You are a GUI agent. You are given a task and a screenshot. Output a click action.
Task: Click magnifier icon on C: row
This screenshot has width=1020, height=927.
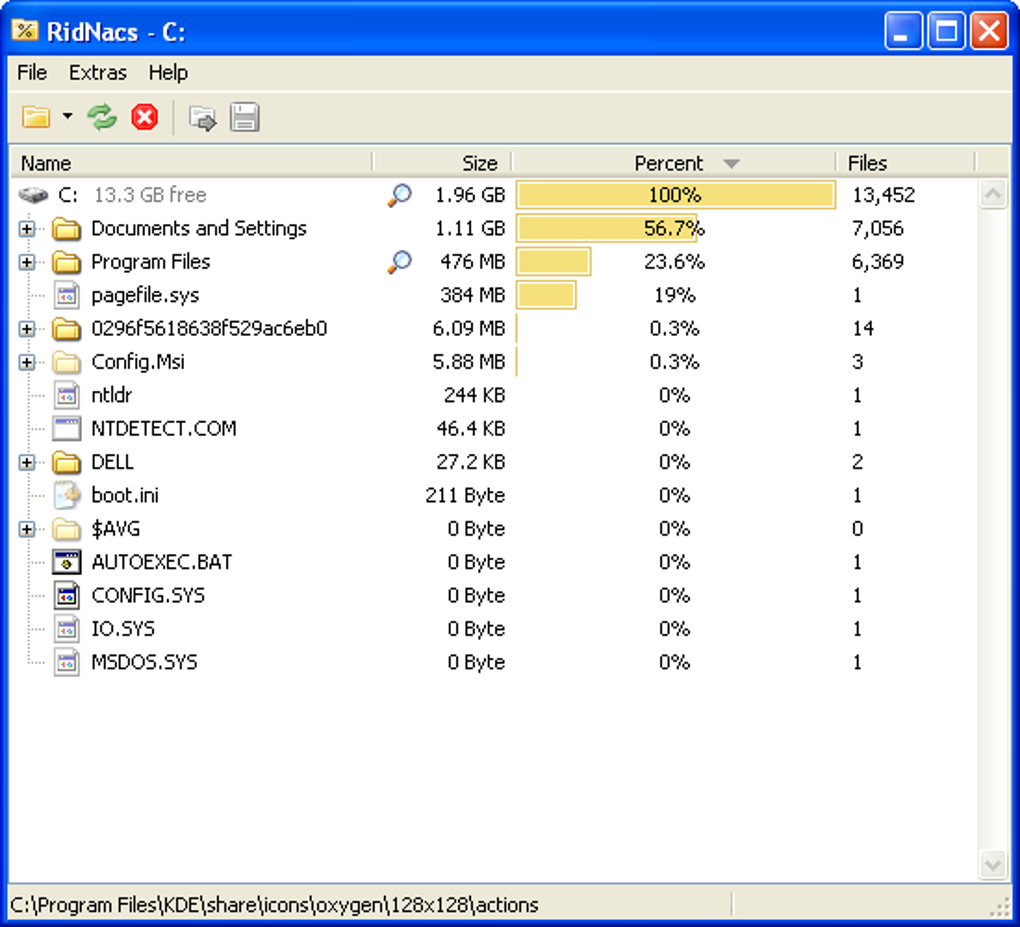399,195
